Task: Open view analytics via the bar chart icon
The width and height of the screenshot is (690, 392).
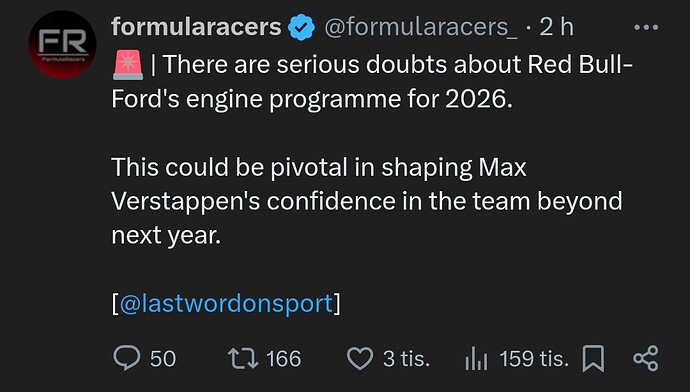Action: click(x=476, y=358)
